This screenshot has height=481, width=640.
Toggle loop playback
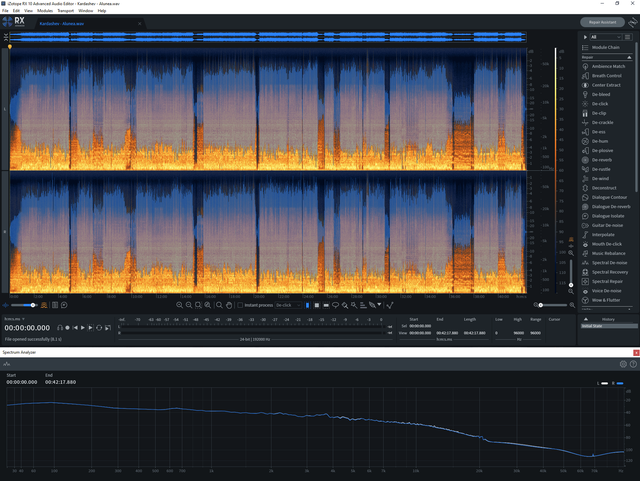coord(99,327)
